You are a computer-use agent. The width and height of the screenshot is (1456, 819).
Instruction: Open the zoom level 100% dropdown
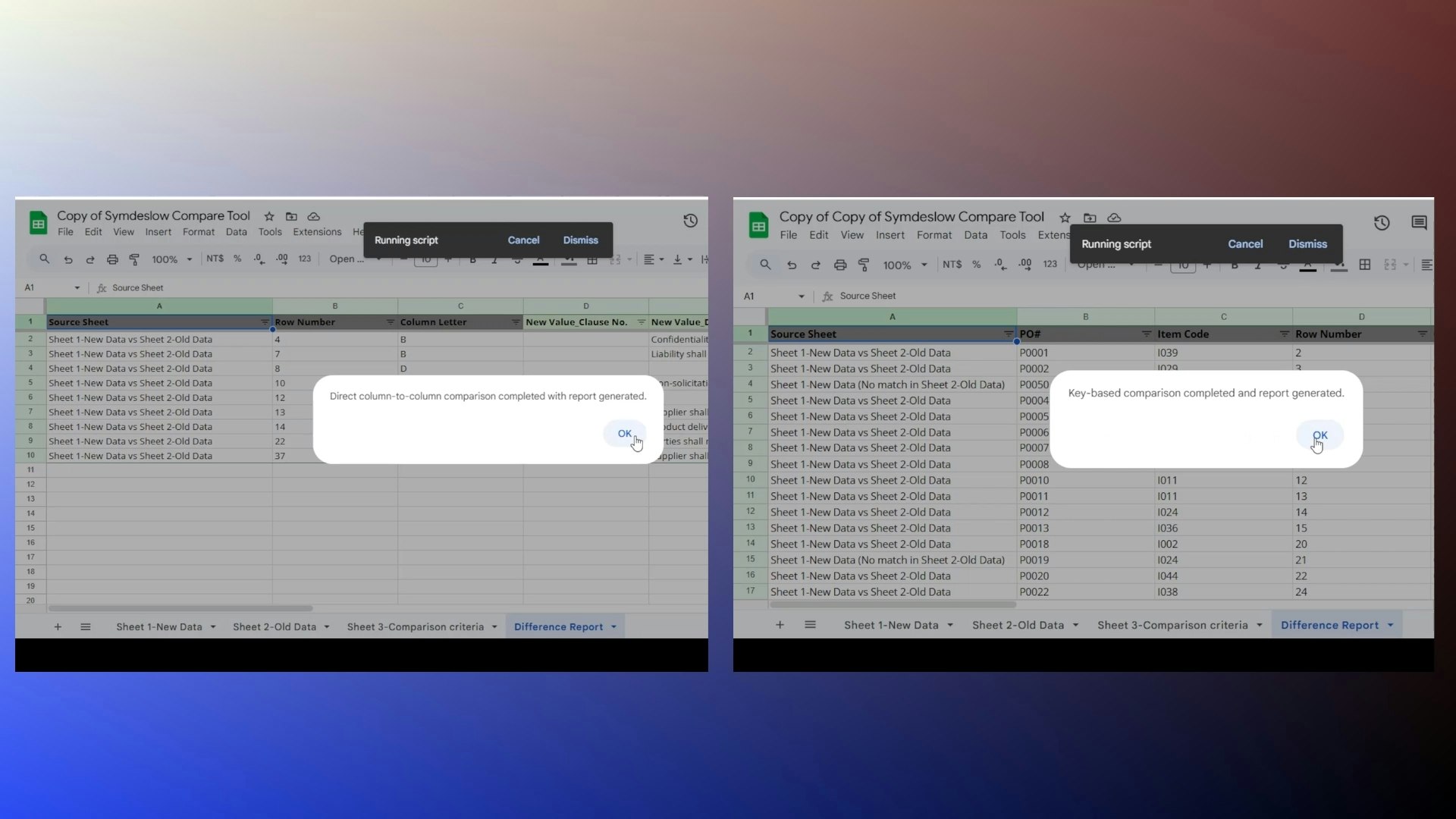171,259
